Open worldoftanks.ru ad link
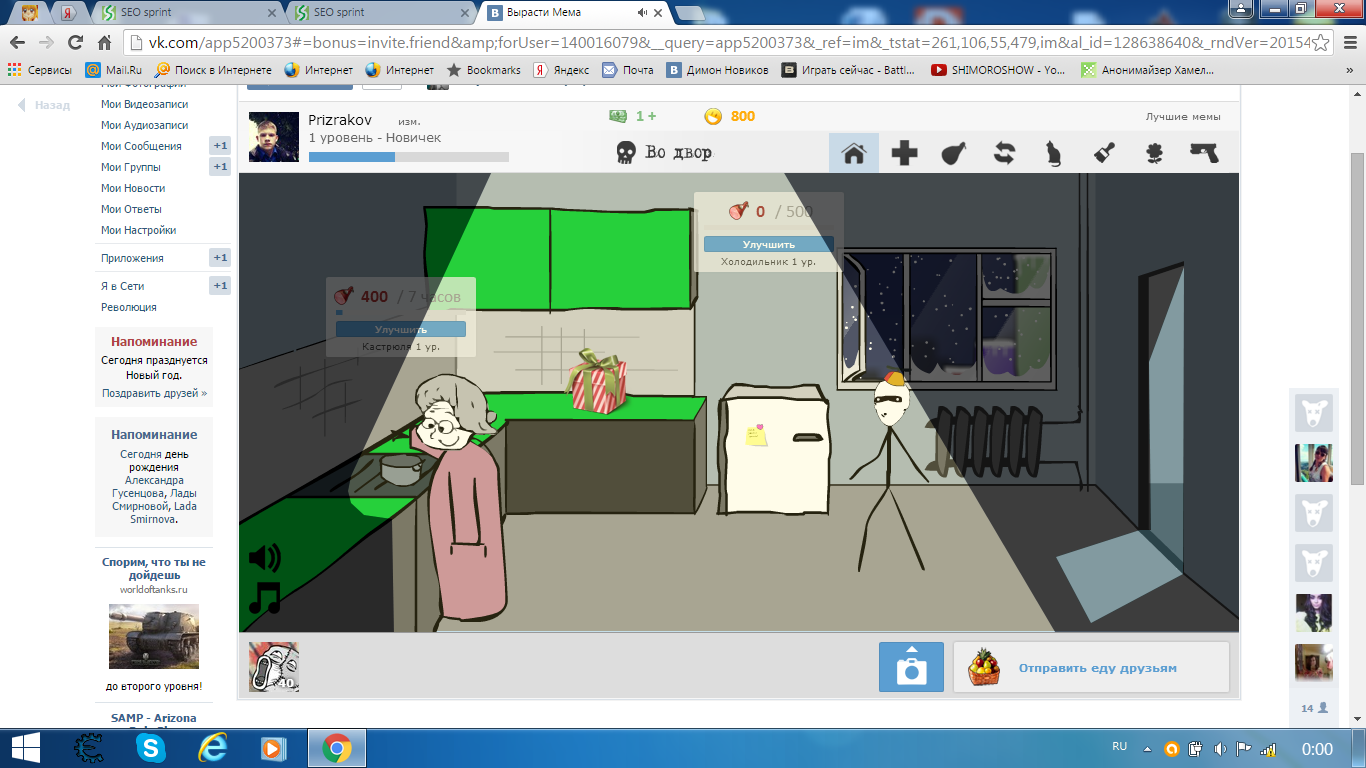 click(153, 589)
